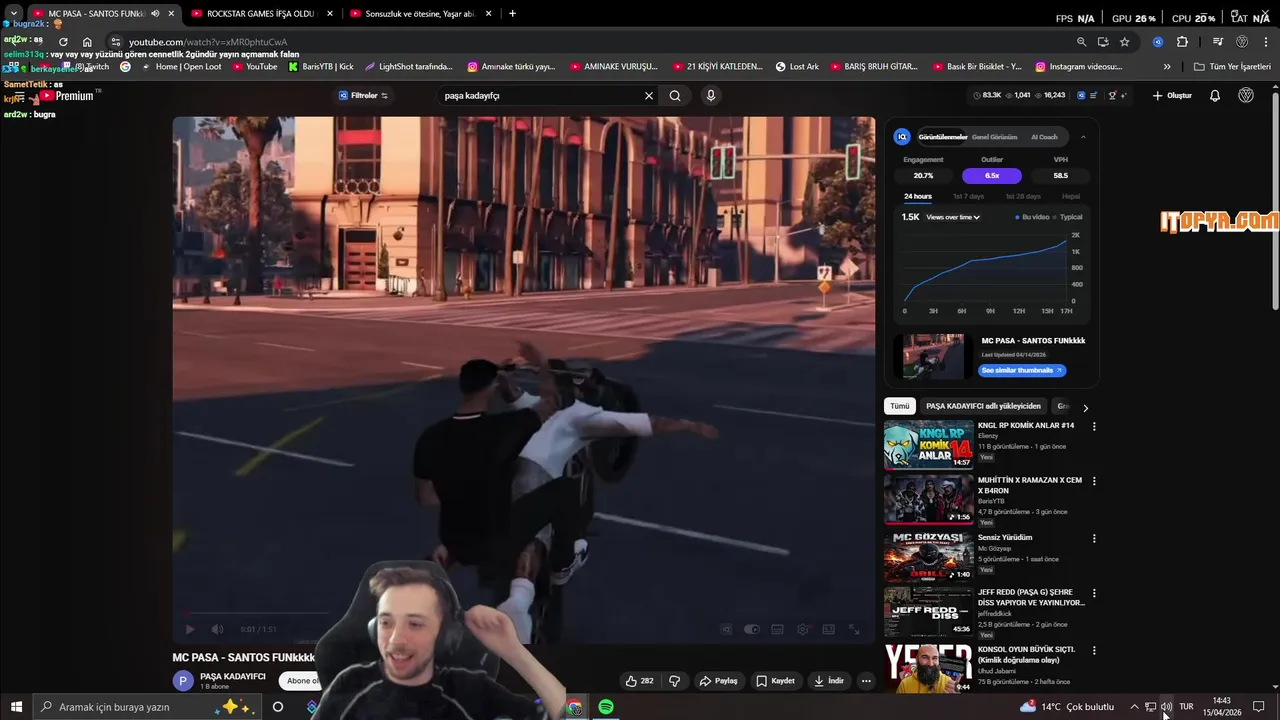Search with the magnifier button

[675, 96]
